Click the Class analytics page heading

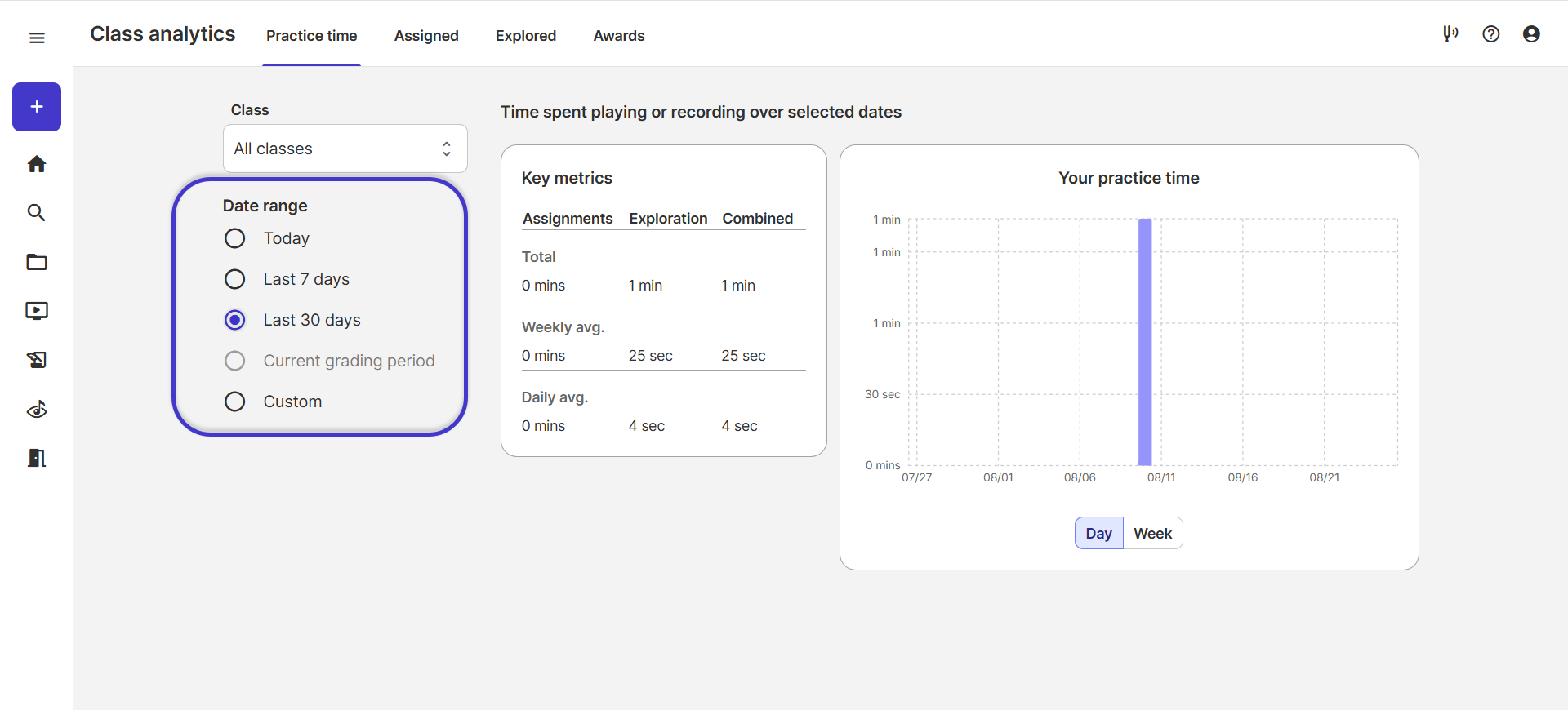point(163,34)
